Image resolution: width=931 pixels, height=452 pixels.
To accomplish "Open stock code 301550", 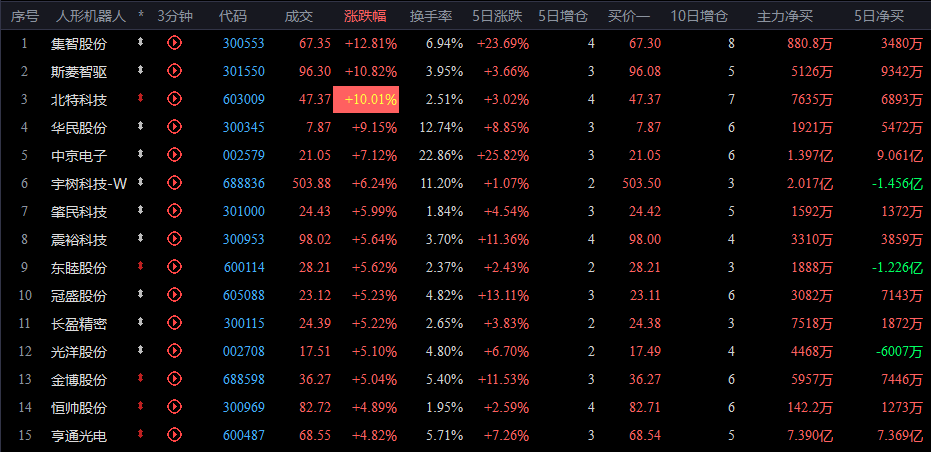I will click(x=244, y=71).
